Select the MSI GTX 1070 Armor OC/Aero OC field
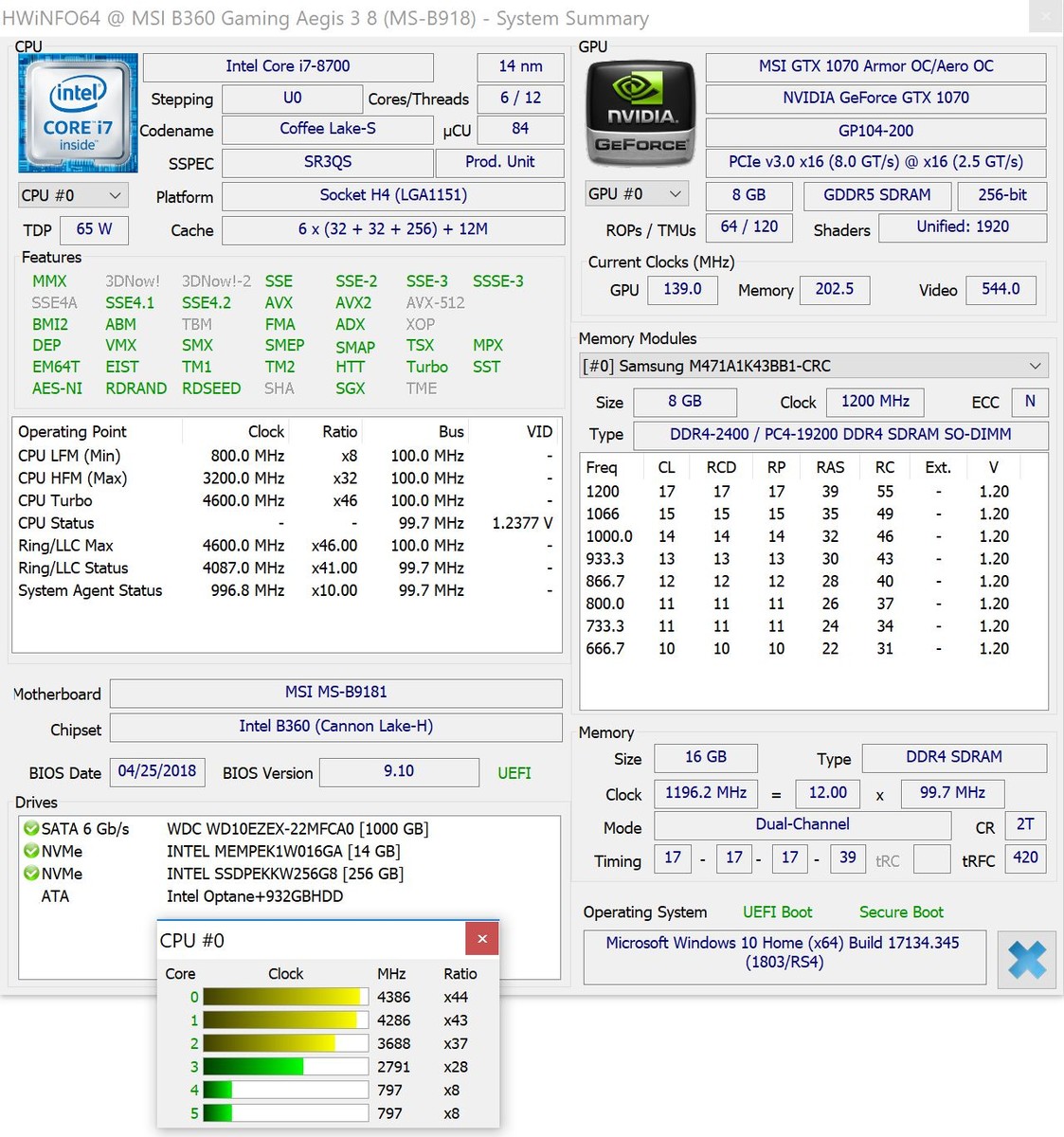Screen dimensions: 1064x1137 (876, 66)
